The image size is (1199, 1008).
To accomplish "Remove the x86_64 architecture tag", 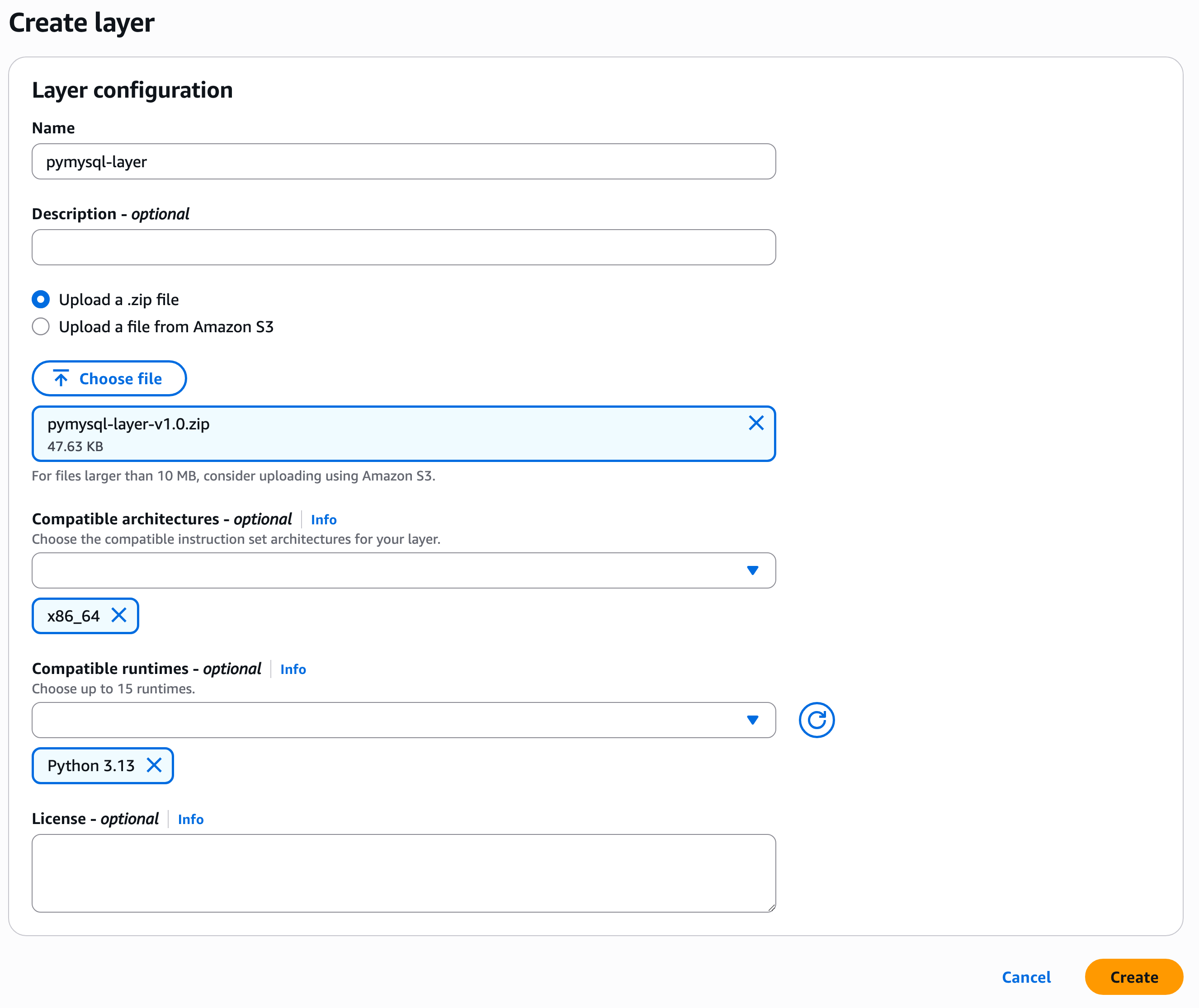I will 119,616.
